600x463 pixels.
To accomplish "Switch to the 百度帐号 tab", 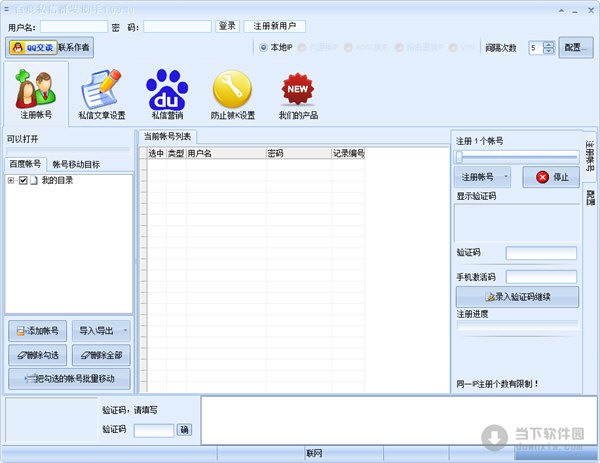I will [x=25, y=164].
